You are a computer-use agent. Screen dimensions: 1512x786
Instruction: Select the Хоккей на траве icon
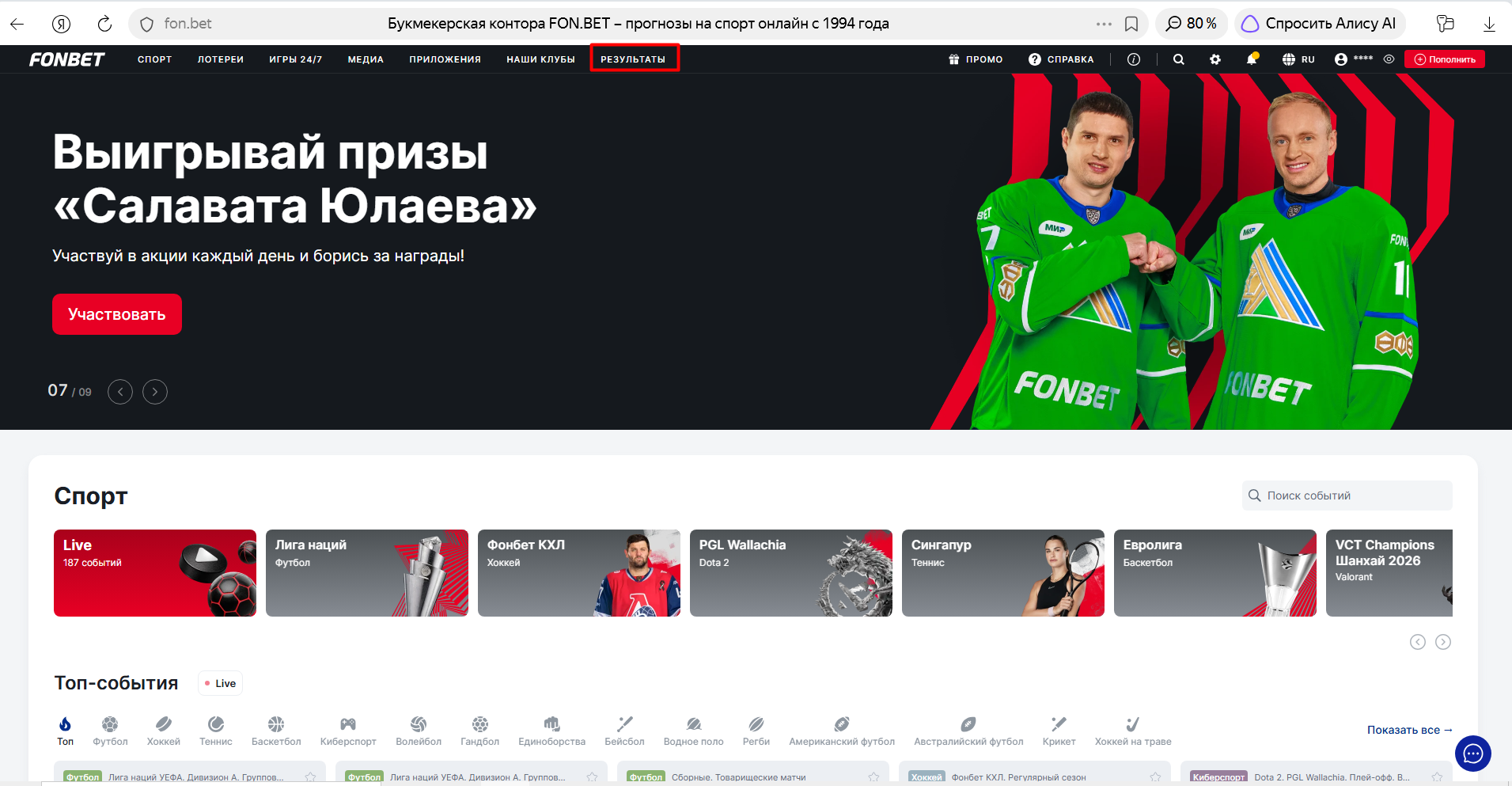[1133, 731]
